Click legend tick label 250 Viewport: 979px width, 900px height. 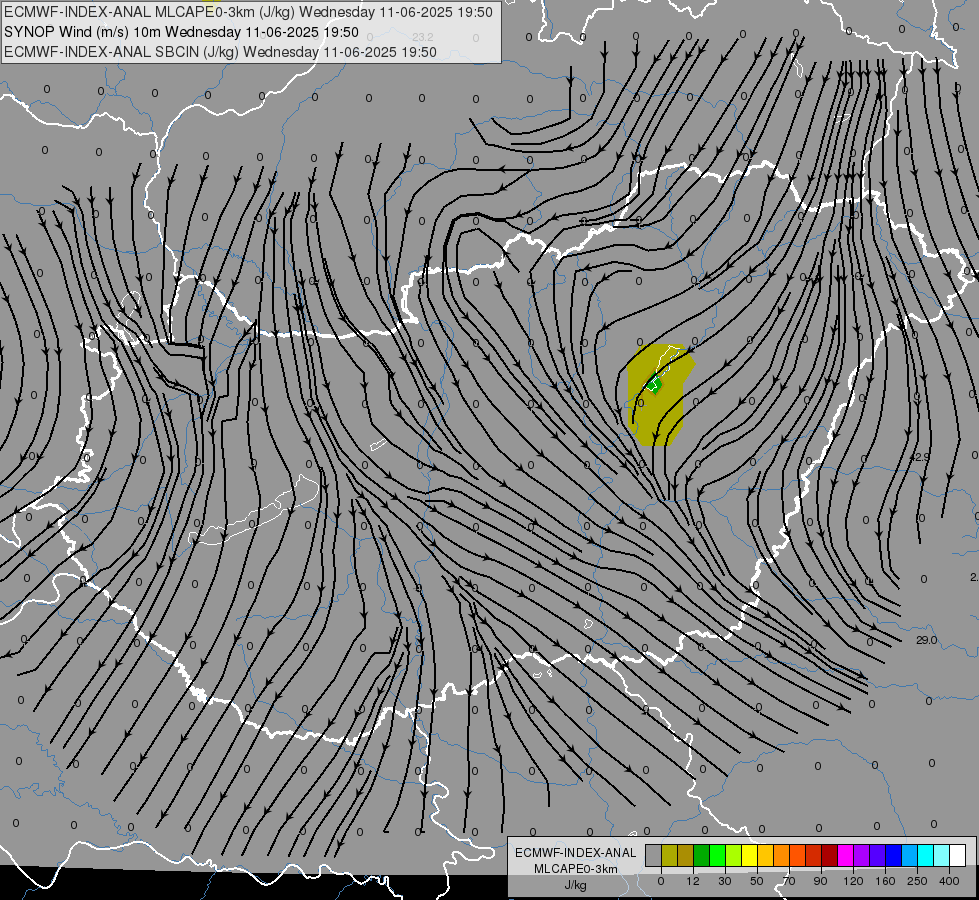917,881
